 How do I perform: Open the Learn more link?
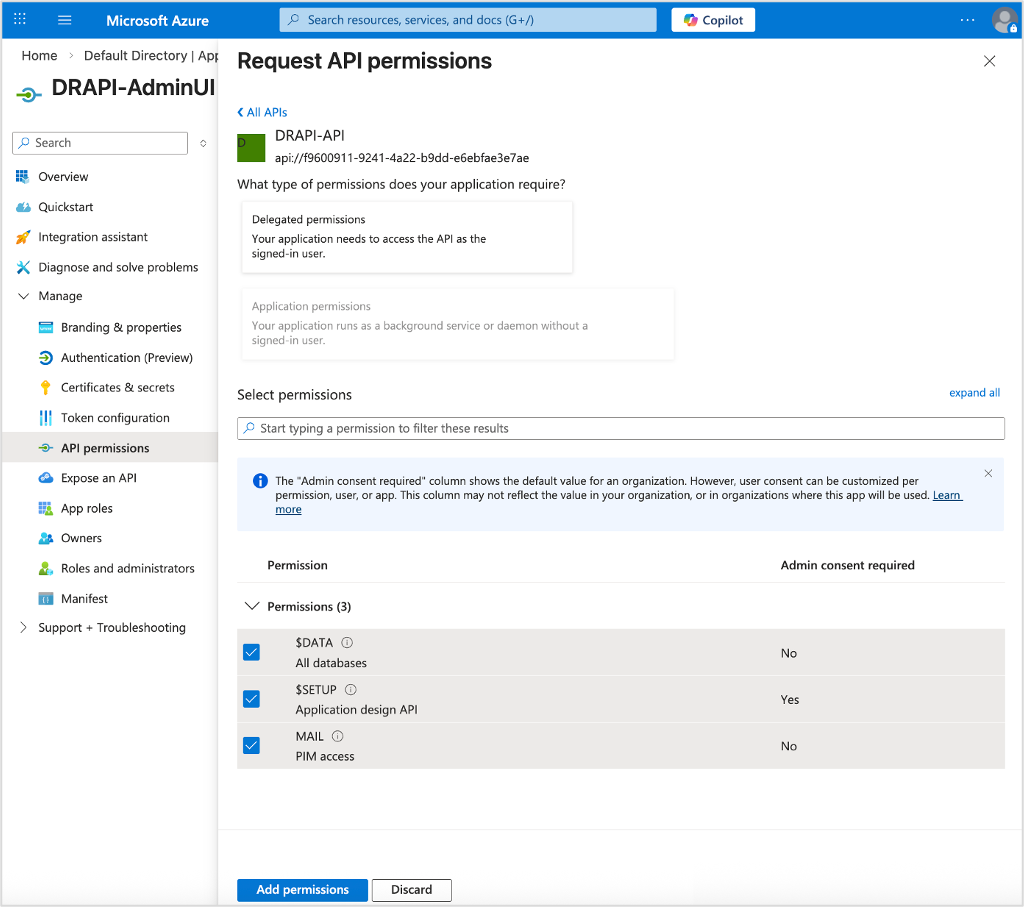click(x=946, y=494)
